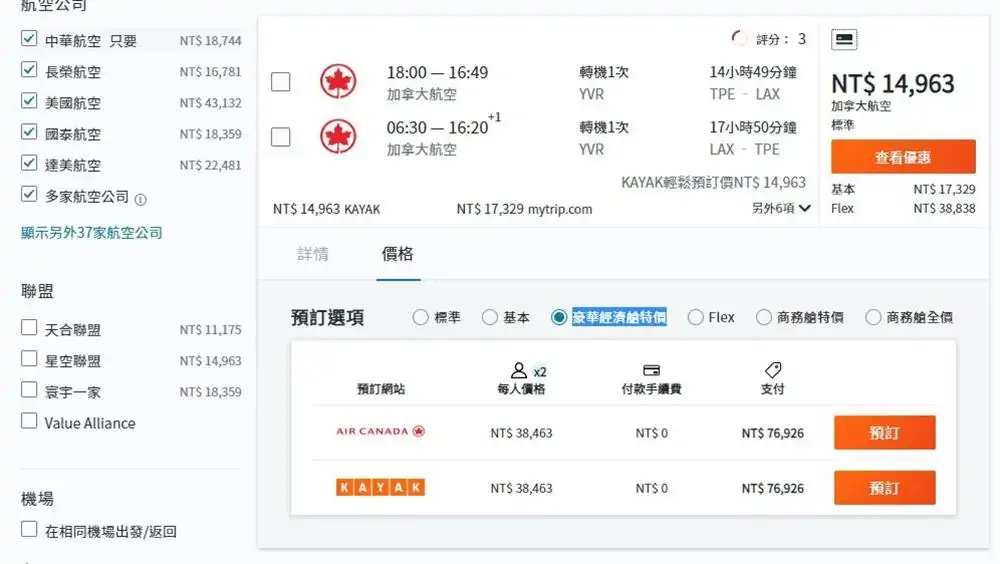This screenshot has height=564, width=1000.
Task: Check the 寰宇一家 alliance filter
Action: coord(29,390)
